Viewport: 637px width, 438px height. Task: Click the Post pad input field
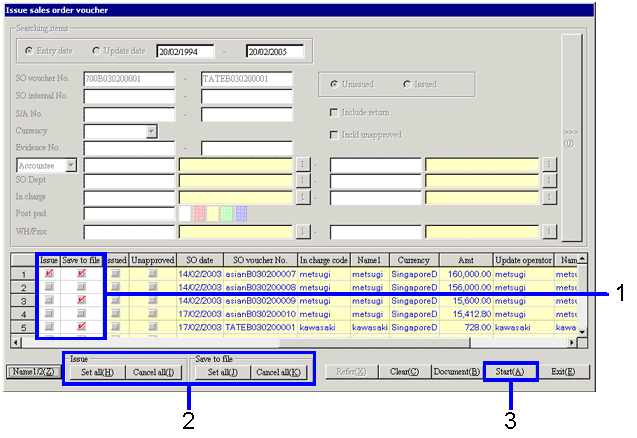click(x=129, y=214)
